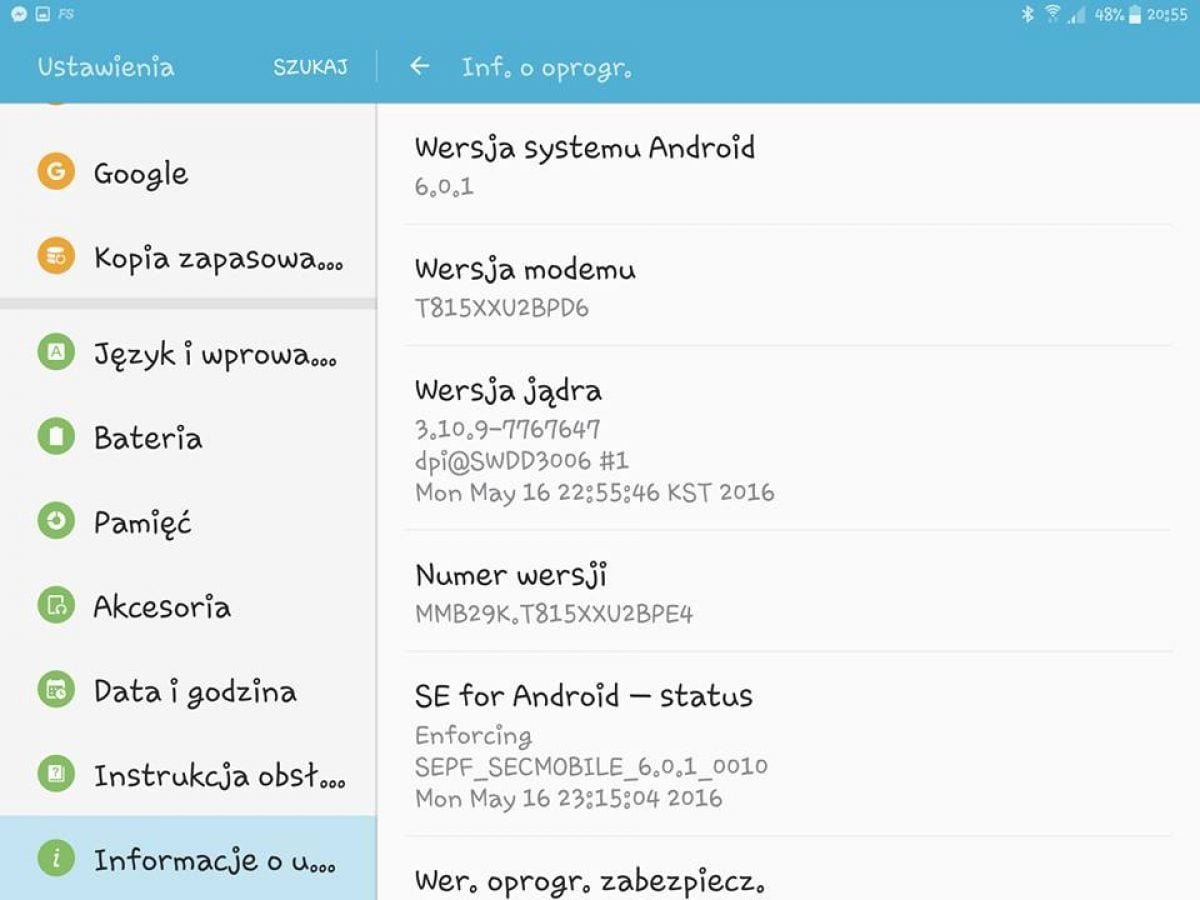Open Instrukcja obsł... settings entry
The image size is (1200, 900).
tap(188, 774)
